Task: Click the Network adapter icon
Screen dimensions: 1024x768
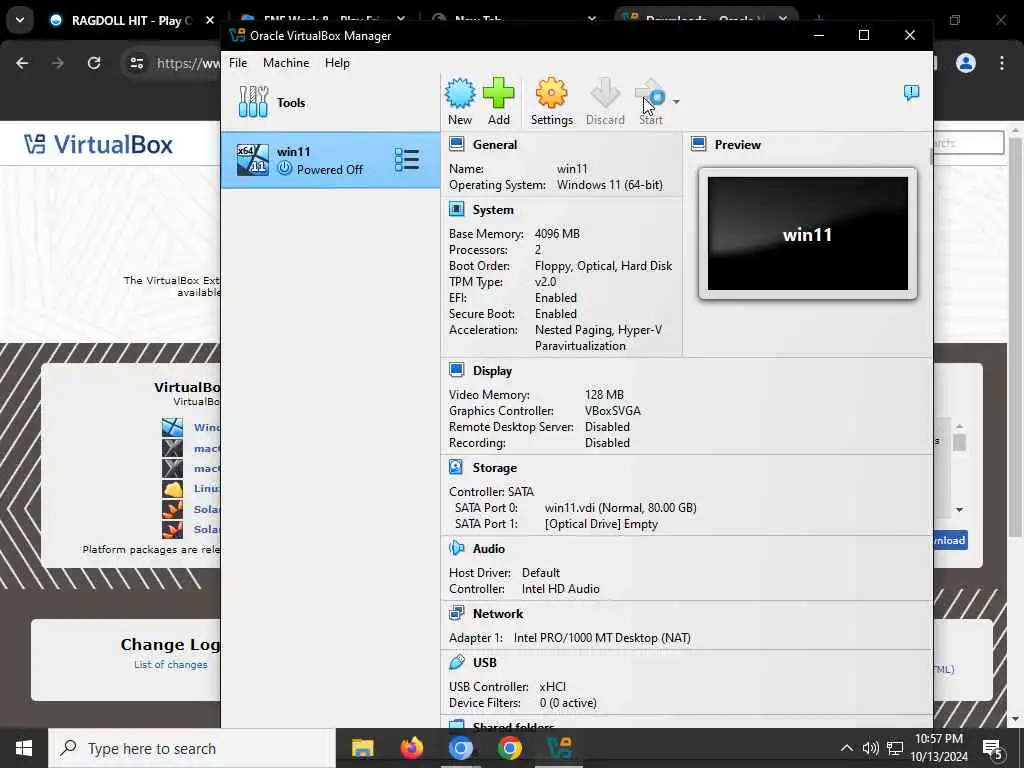Action: pos(456,613)
